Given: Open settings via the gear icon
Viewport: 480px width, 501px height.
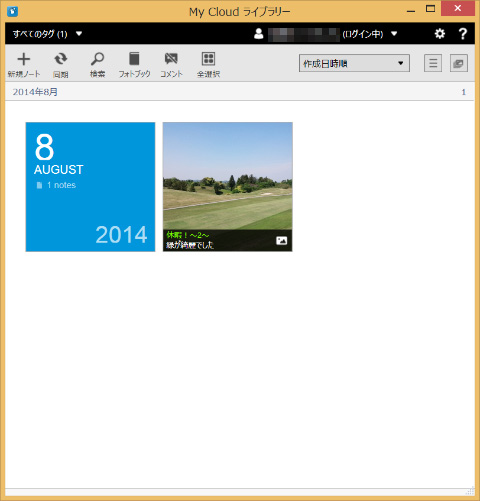Looking at the screenshot, I should pos(440,34).
